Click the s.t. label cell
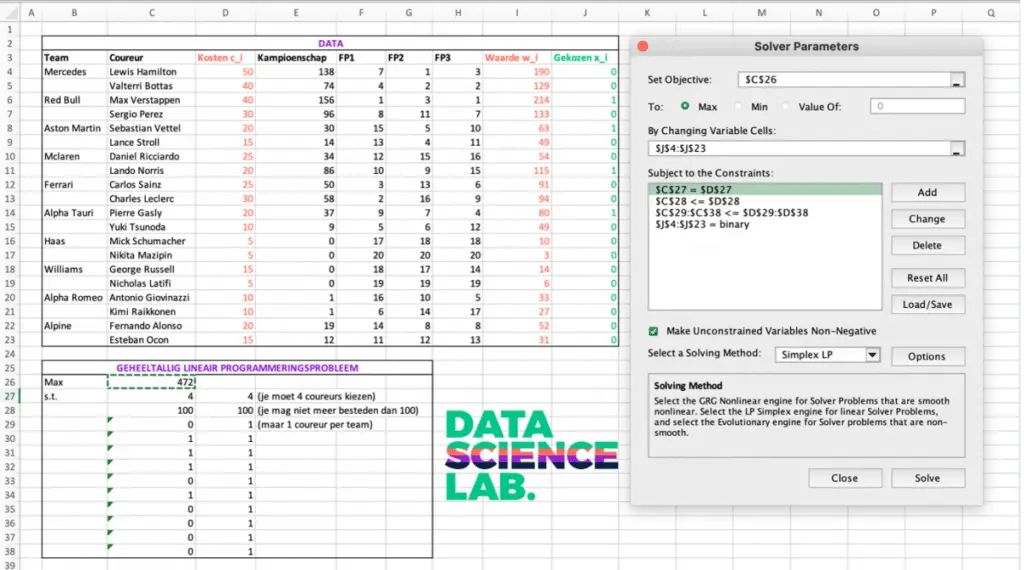This screenshot has width=1024, height=570. pyautogui.click(x=74, y=396)
